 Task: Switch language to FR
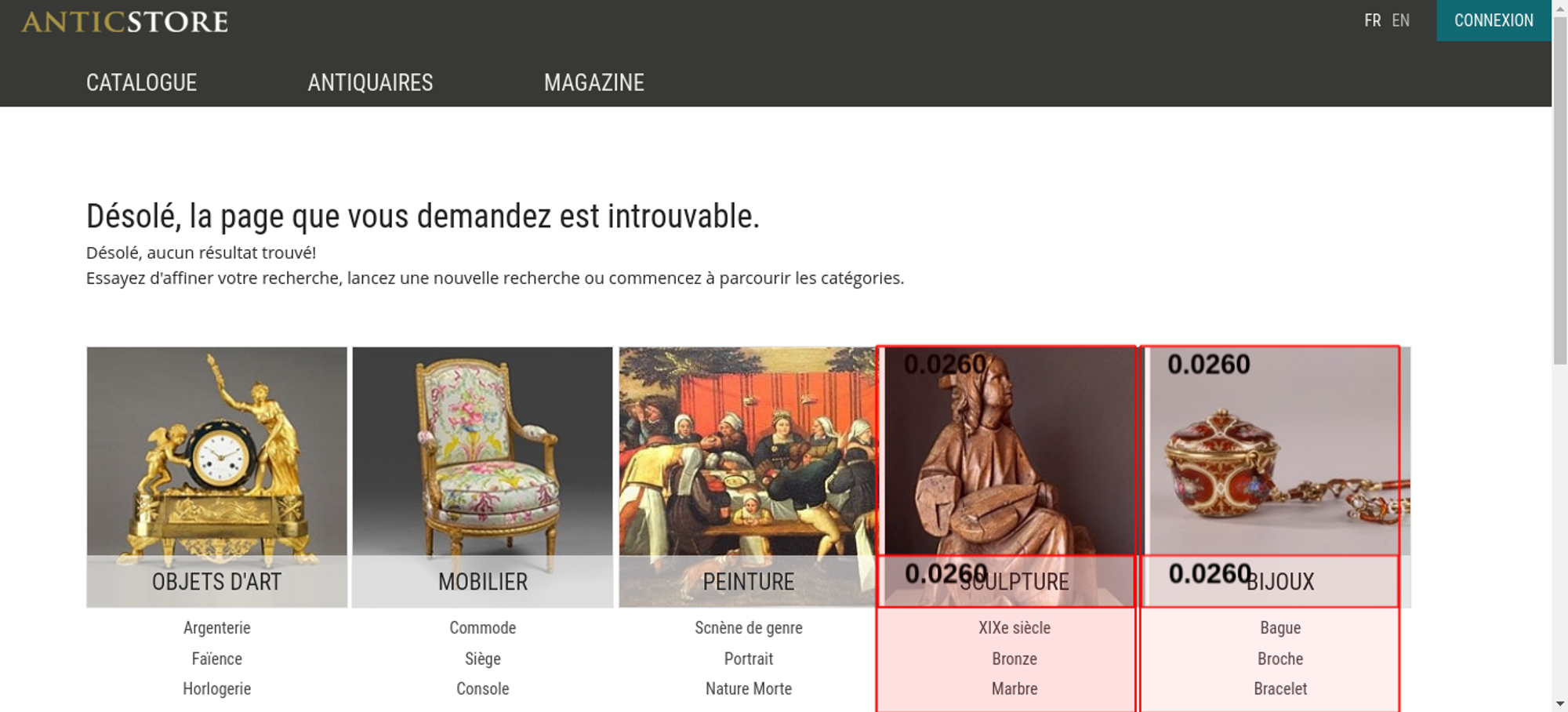[1372, 20]
